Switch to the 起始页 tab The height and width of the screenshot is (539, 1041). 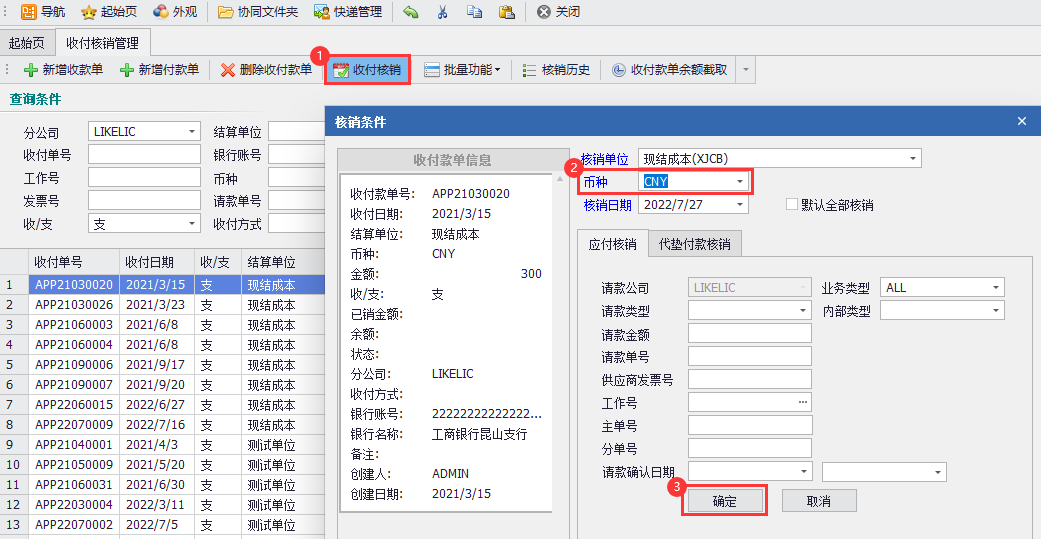(x=26, y=42)
